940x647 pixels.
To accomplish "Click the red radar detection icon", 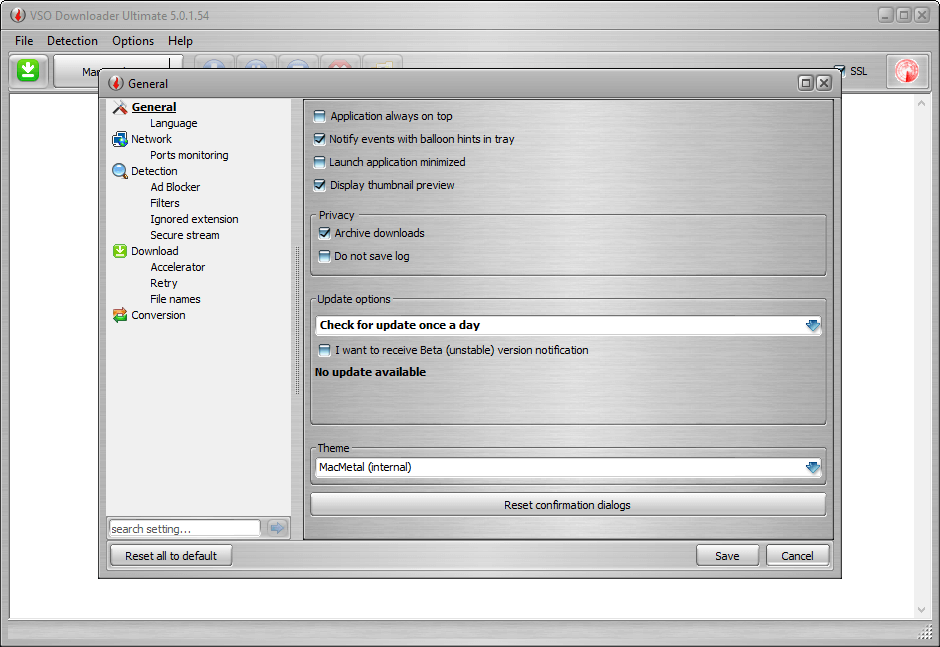I will 908,71.
